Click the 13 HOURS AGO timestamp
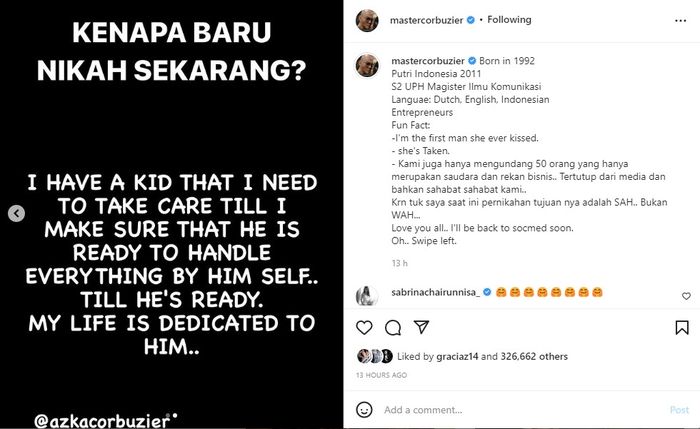 (382, 375)
